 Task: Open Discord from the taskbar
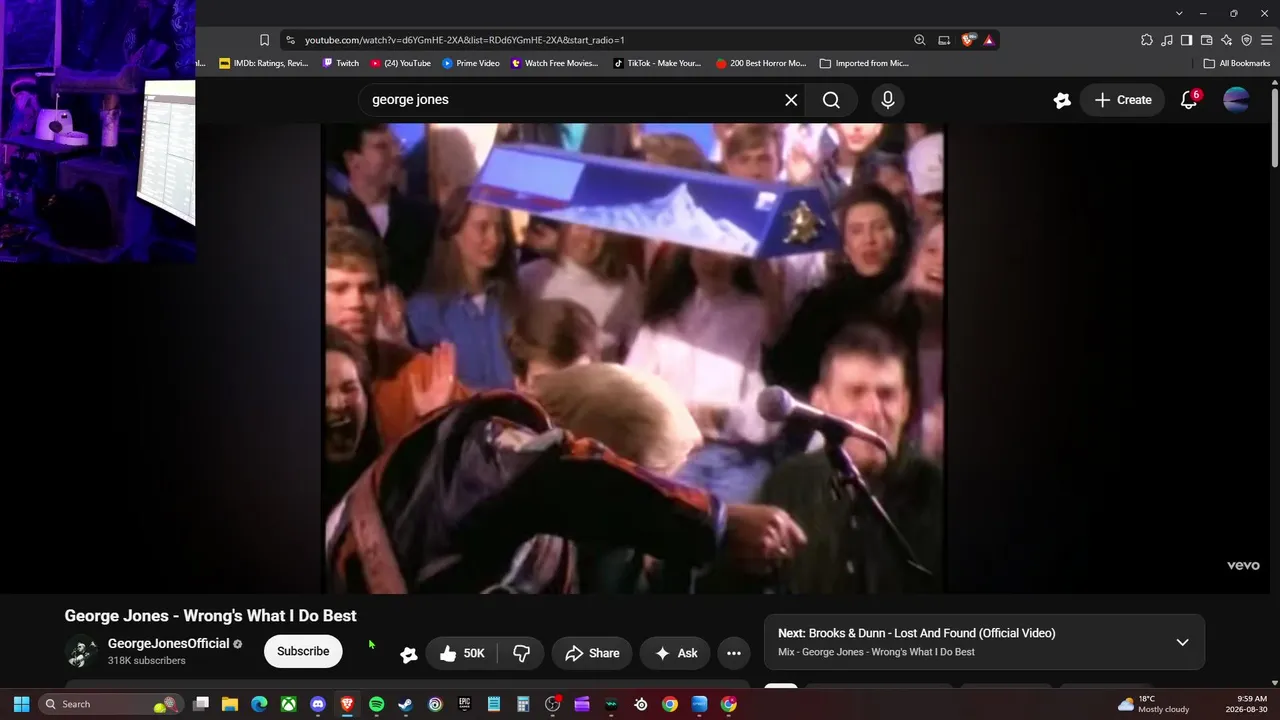(x=318, y=704)
